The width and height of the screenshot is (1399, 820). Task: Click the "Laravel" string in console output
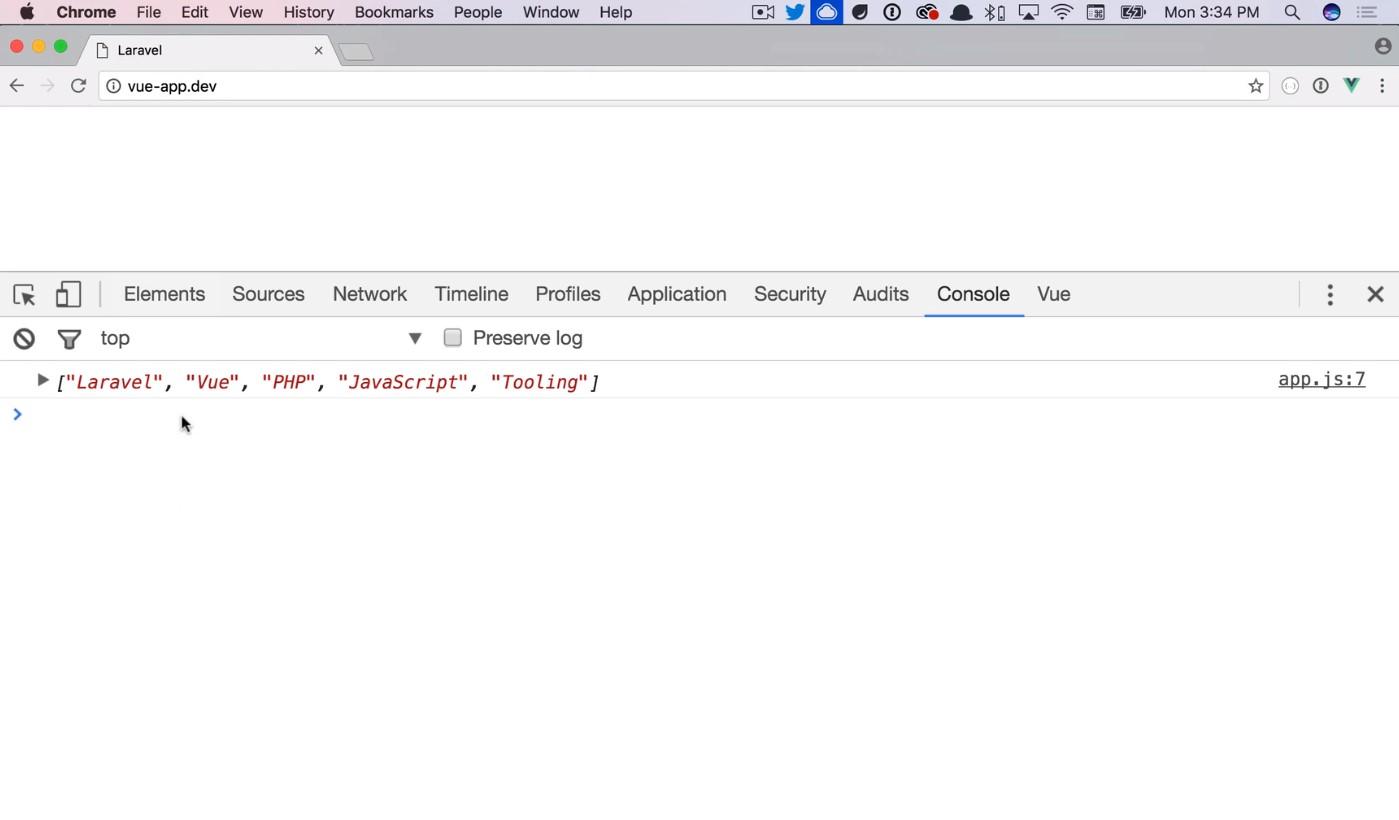click(x=114, y=382)
